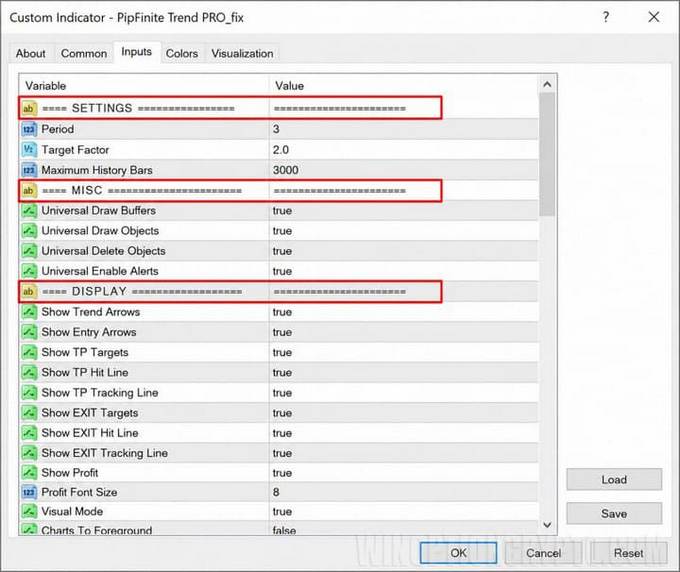The height and width of the screenshot is (572, 680).
Task: Click the double-type icon next to Target Factor
Action: [29, 150]
